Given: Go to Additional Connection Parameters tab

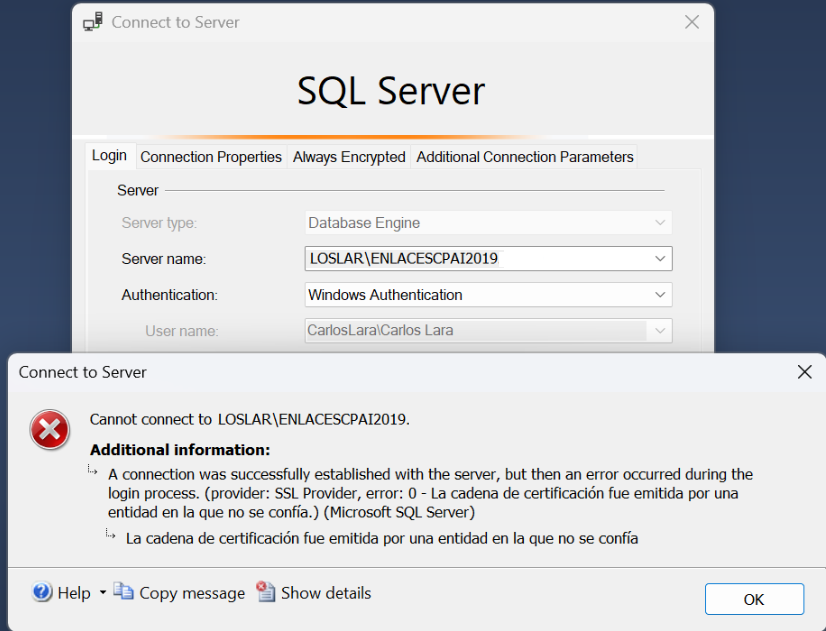Looking at the screenshot, I should click(x=525, y=157).
